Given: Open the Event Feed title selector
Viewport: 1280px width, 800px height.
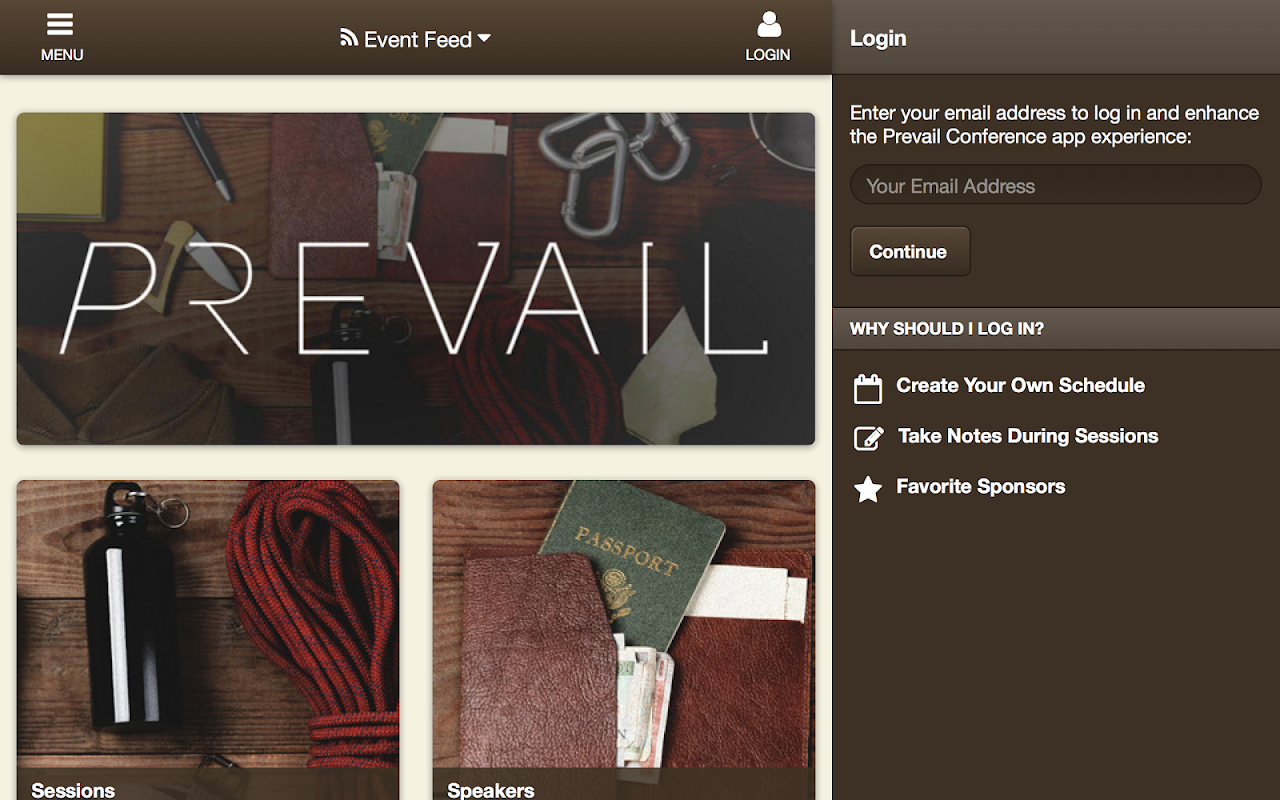Looking at the screenshot, I should pos(416,39).
